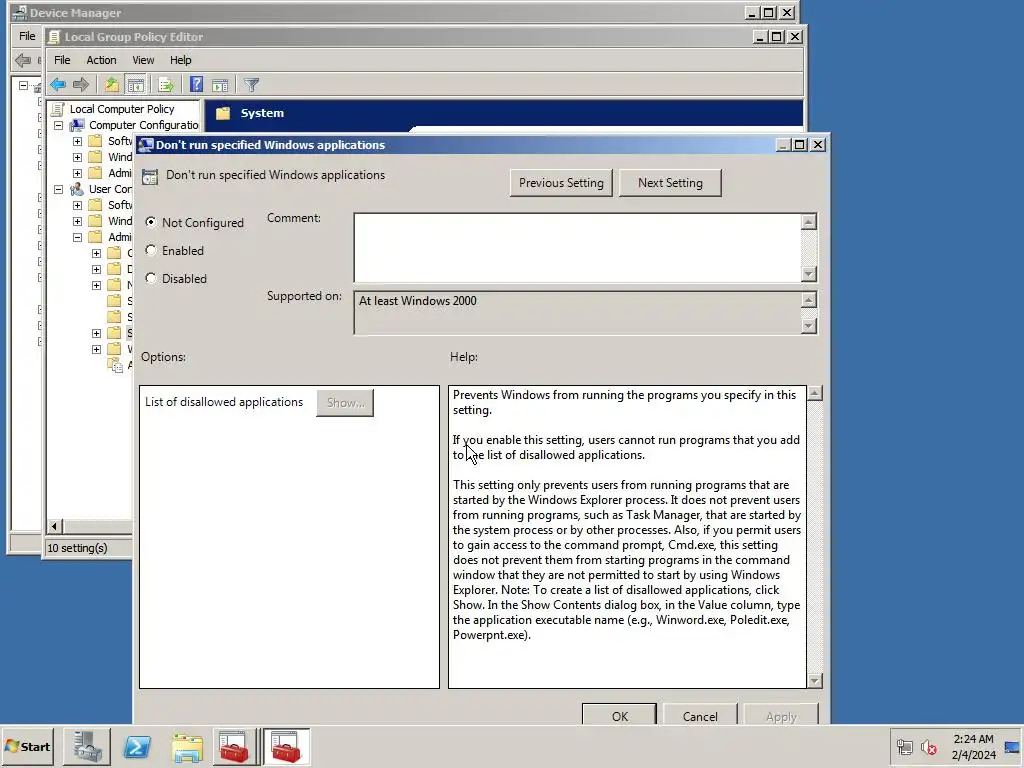Click the Comment box scroll down arrow
This screenshot has width=1024, height=768.
pos(808,274)
